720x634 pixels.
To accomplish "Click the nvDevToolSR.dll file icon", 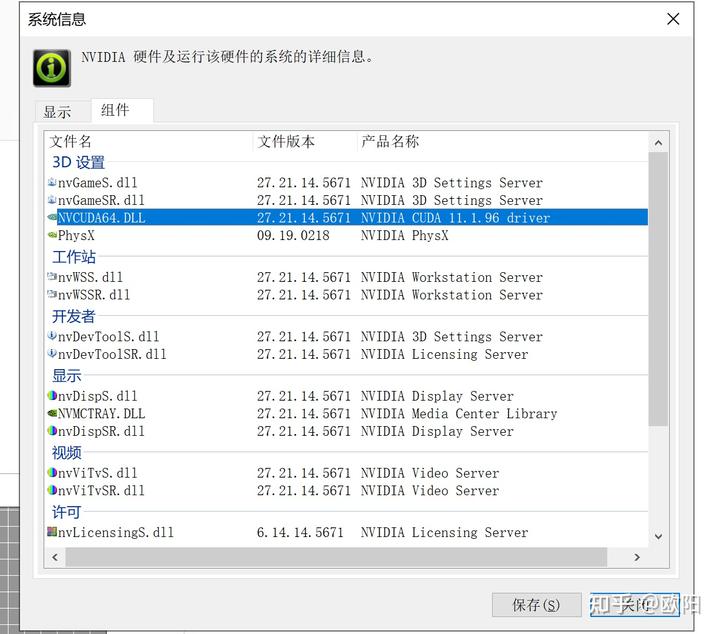I will 52,353.
